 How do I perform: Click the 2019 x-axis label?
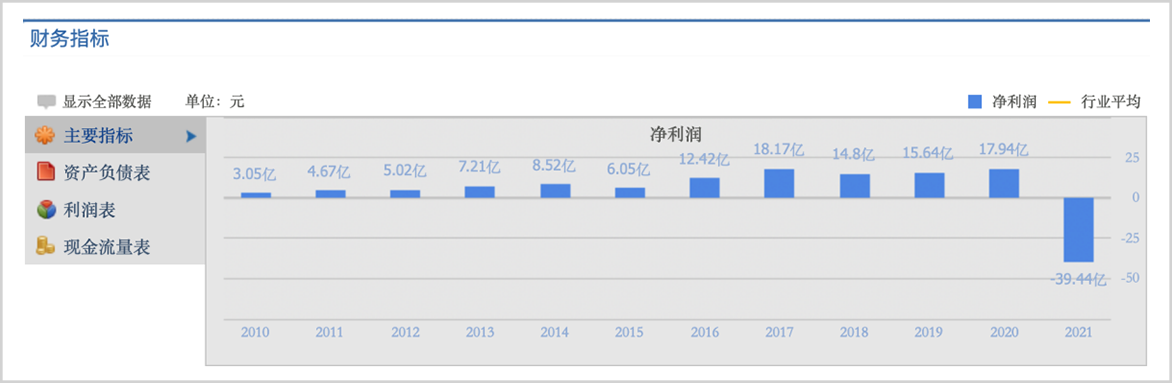click(x=928, y=333)
